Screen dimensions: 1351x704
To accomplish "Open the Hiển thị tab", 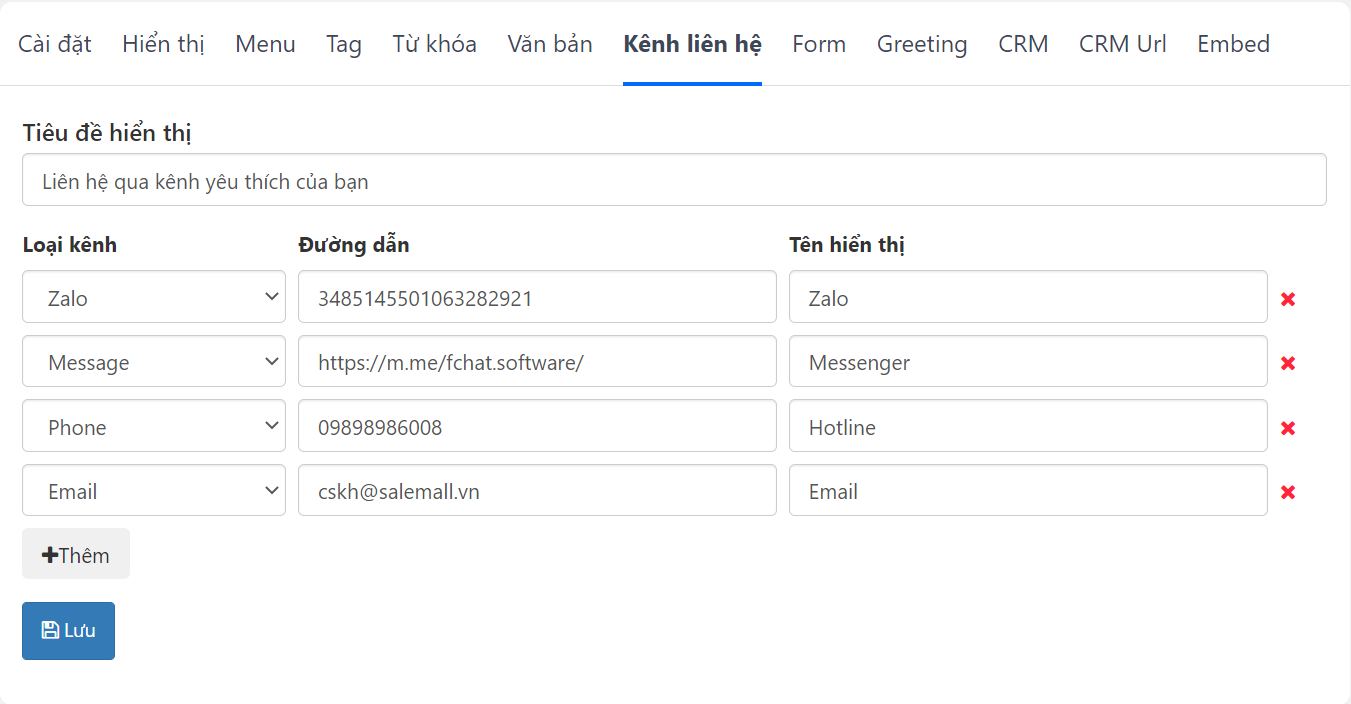I will pos(164,44).
